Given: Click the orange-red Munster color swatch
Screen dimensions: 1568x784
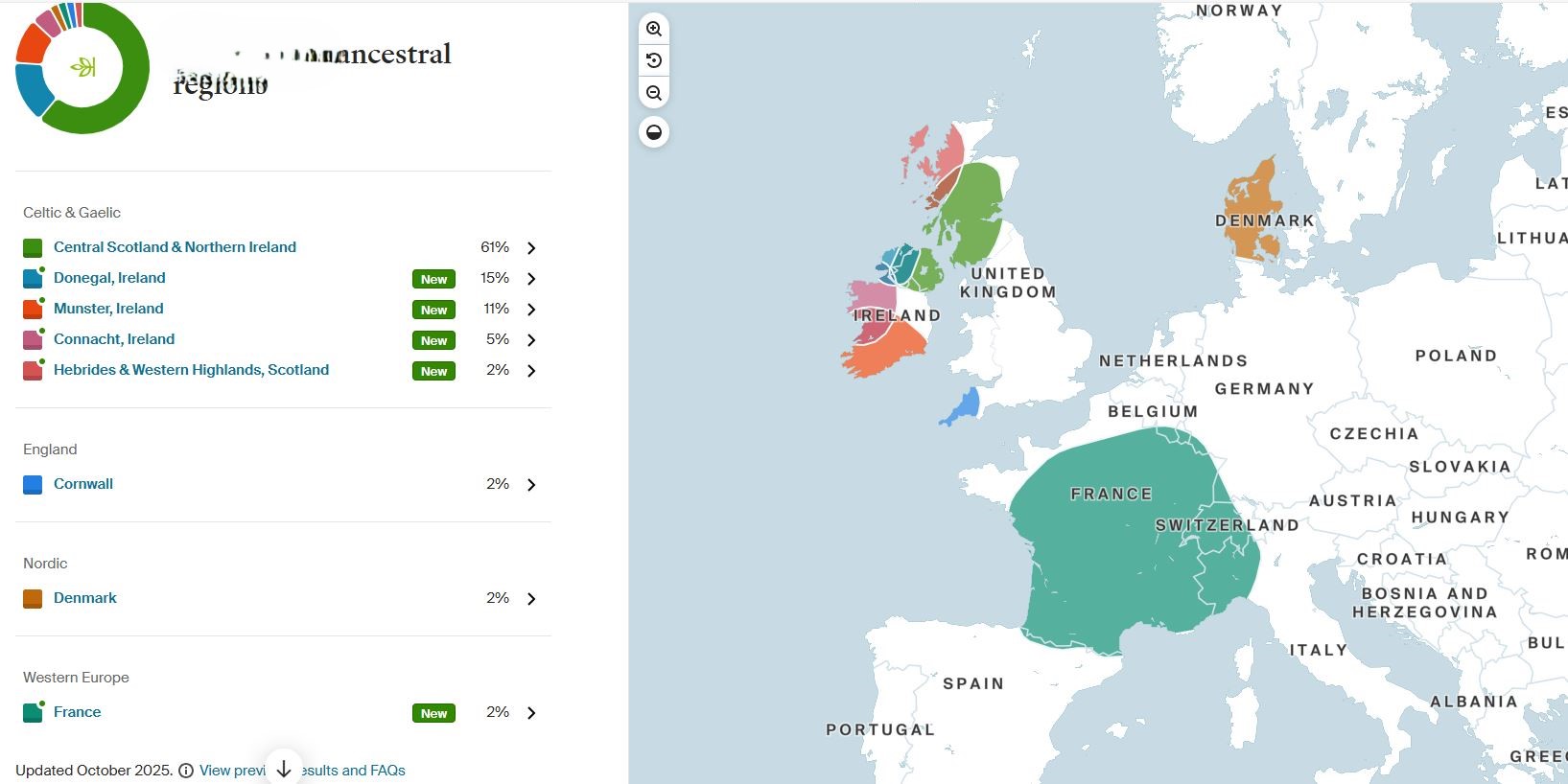Looking at the screenshot, I should [33, 310].
